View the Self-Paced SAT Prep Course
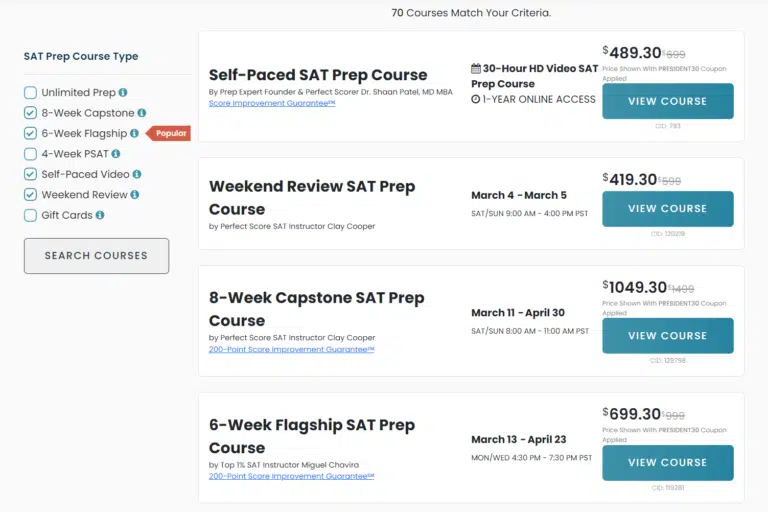Screen dimensions: 768x512 (x=667, y=101)
